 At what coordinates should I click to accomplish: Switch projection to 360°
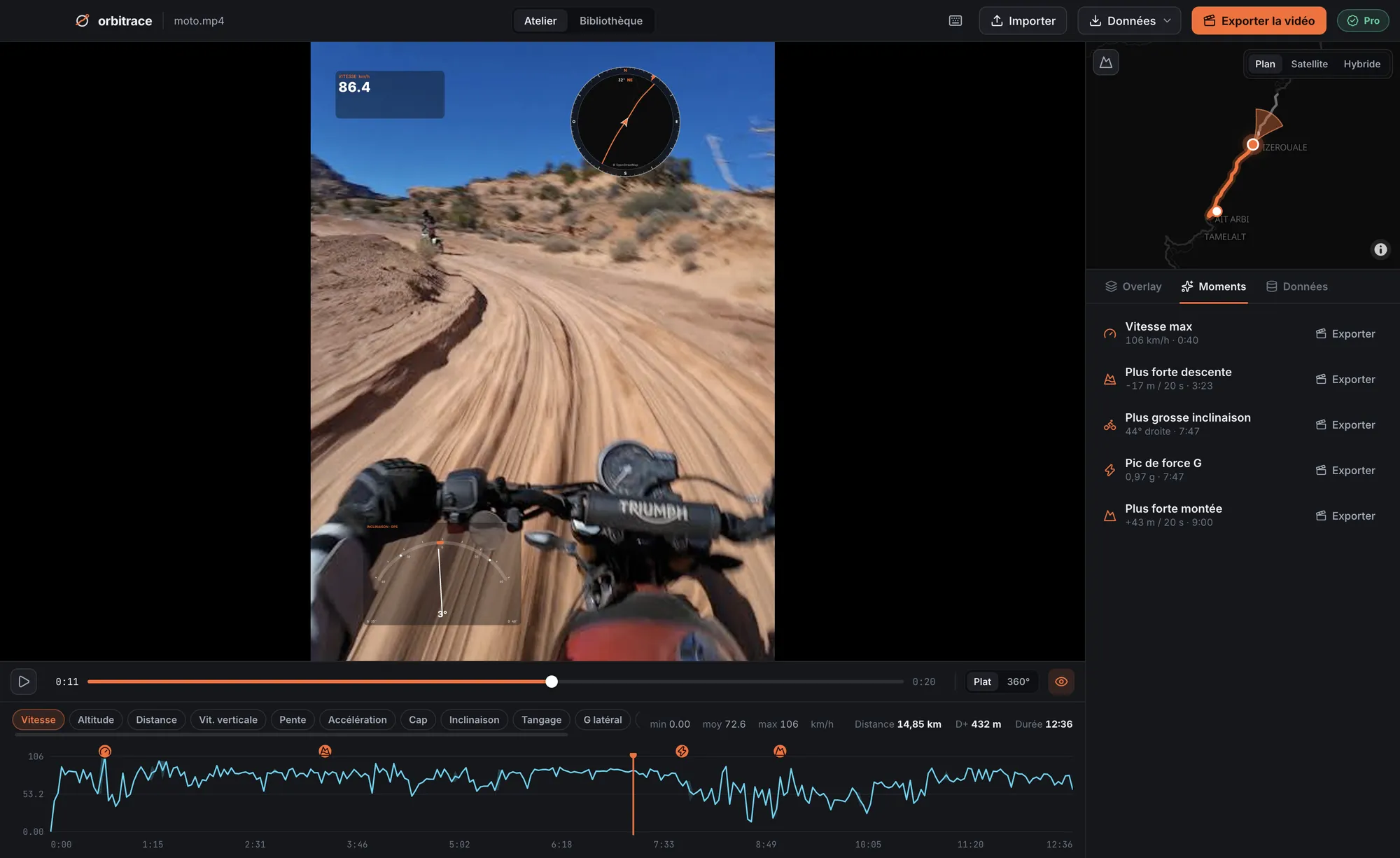pos(1018,681)
